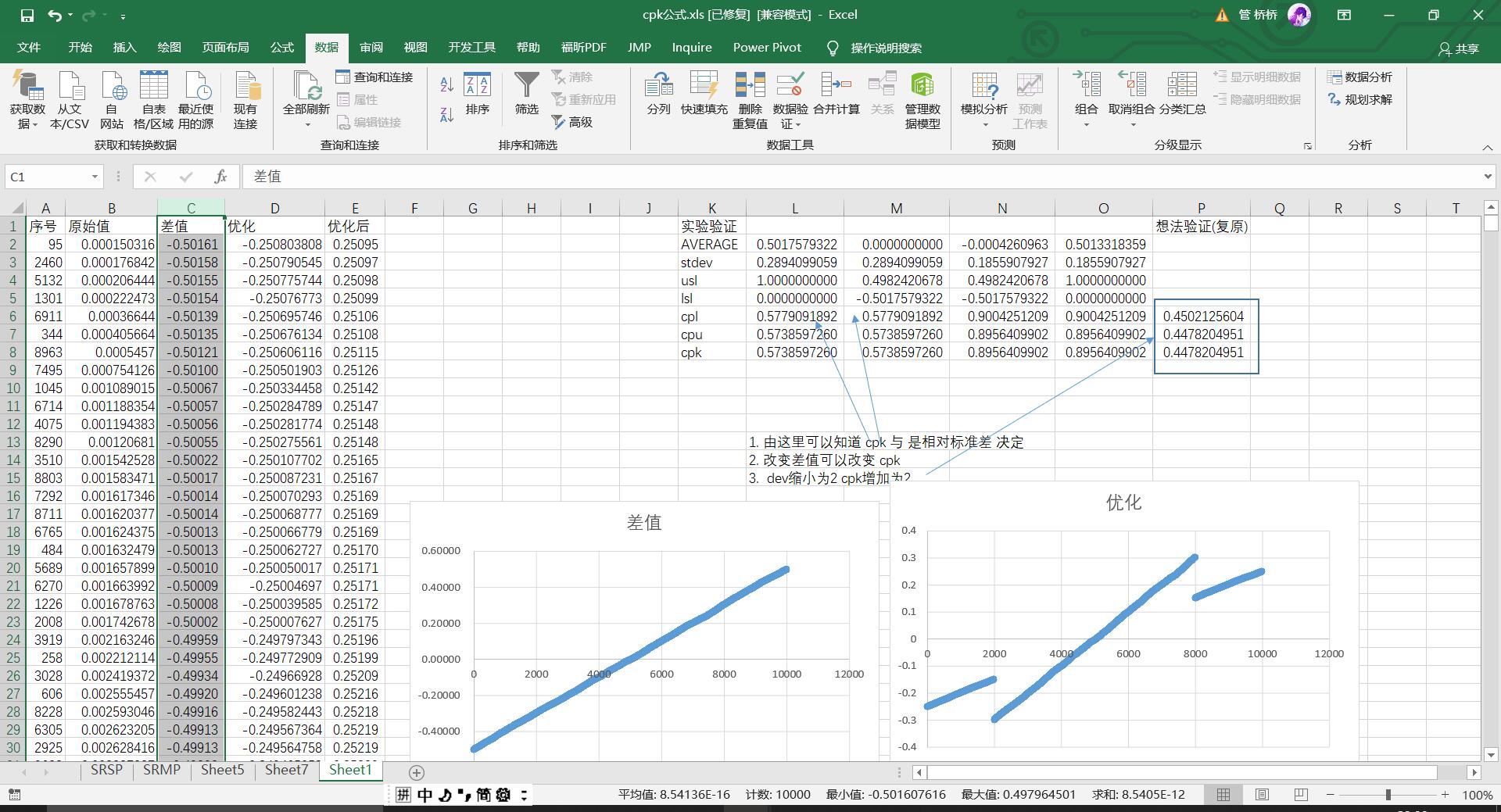This screenshot has height=812, width=1501.
Task: Switch to Normal view in status bar
Action: click(1223, 795)
